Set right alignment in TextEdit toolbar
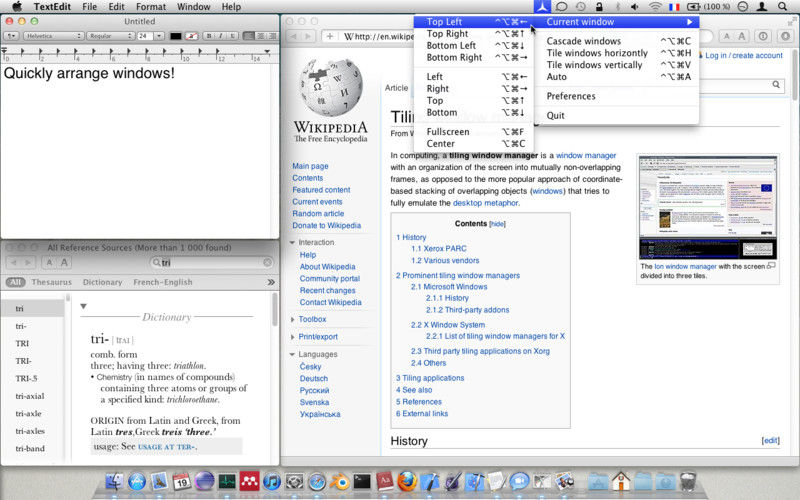The height and width of the screenshot is (500, 800). 272,36
